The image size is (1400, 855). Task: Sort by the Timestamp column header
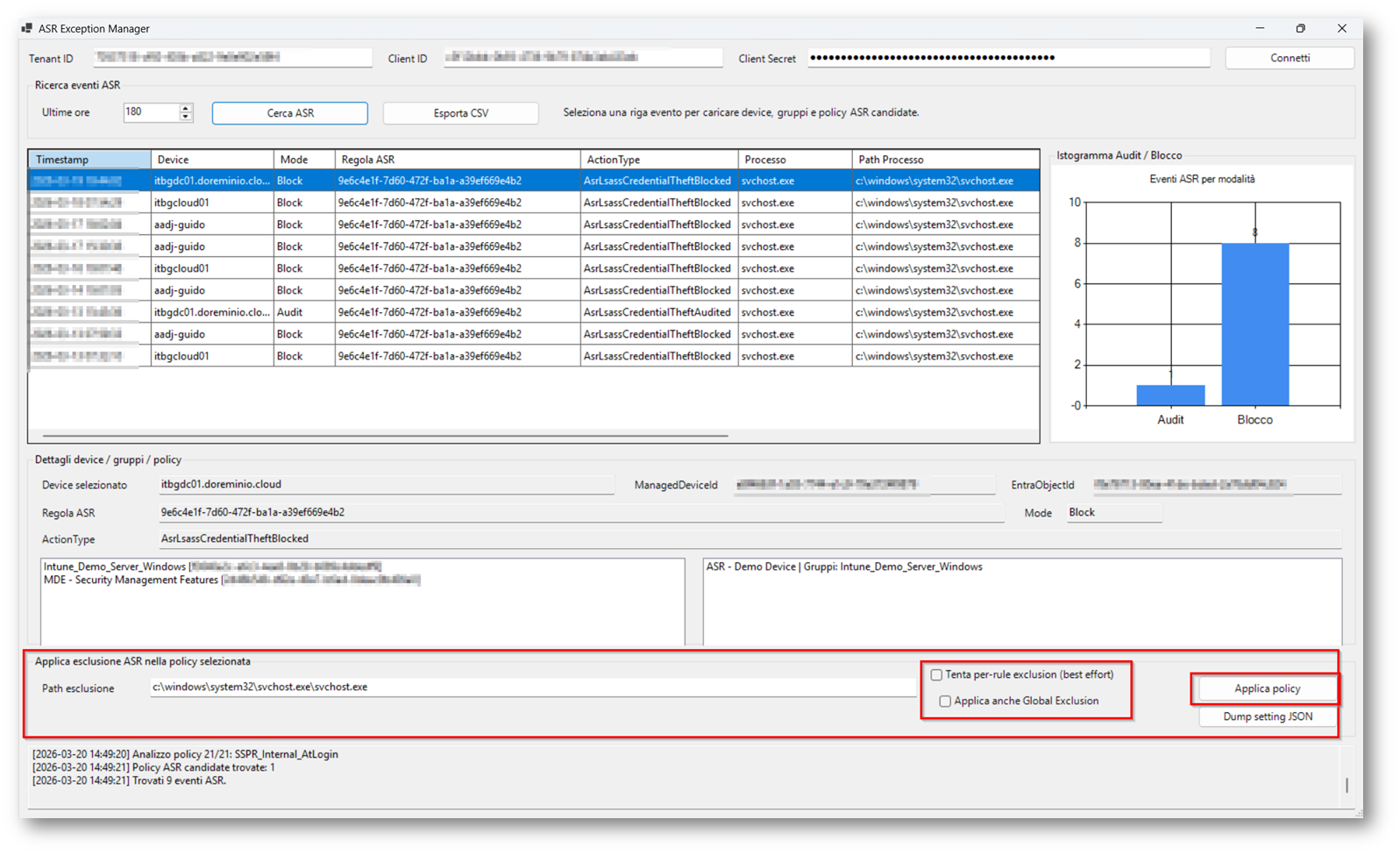click(89, 160)
